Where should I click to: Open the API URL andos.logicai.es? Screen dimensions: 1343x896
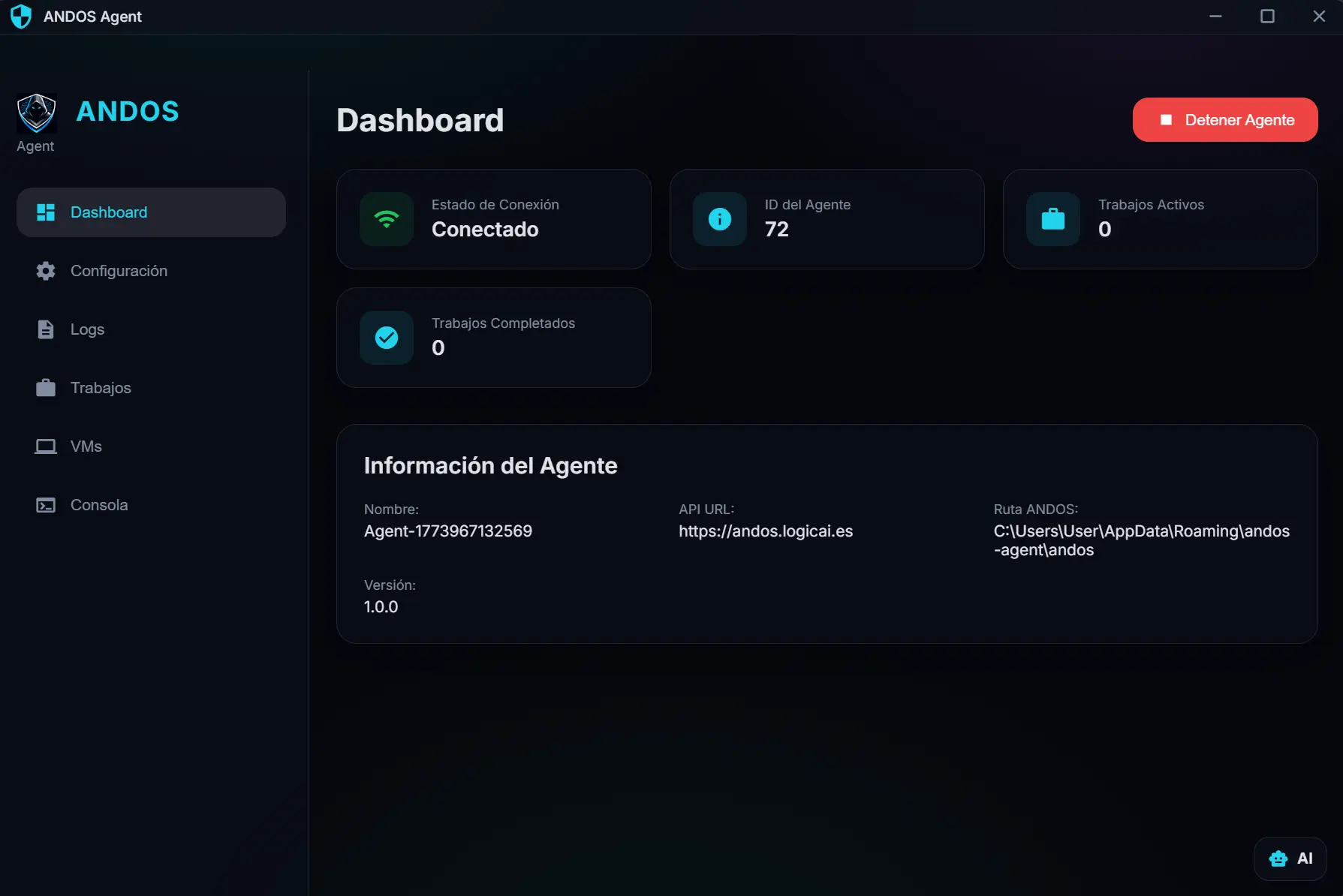pos(766,531)
